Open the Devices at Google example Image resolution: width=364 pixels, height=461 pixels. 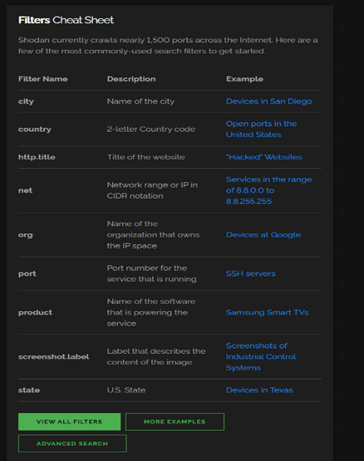(x=263, y=235)
